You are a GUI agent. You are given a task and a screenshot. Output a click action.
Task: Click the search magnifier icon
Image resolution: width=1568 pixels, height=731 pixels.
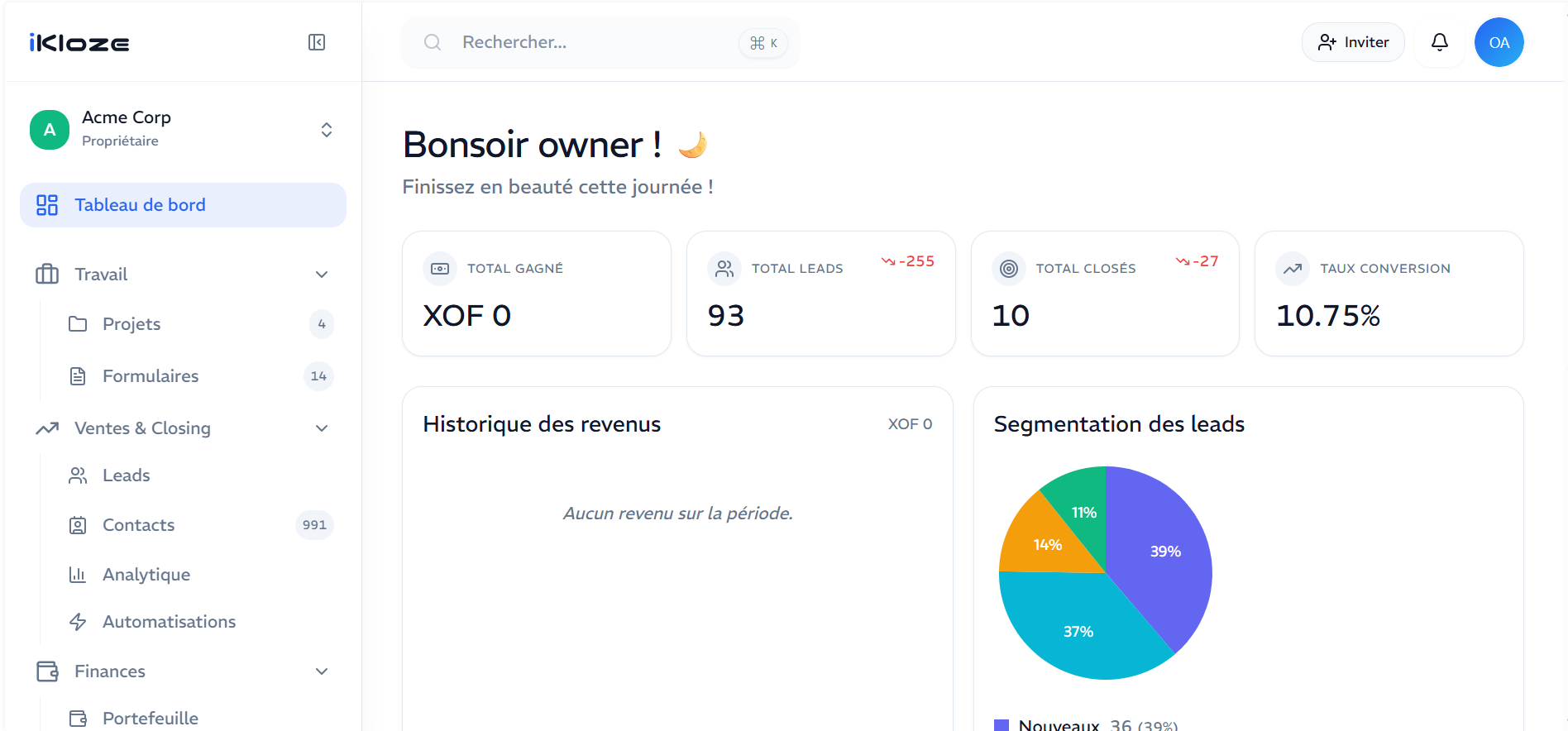(433, 42)
